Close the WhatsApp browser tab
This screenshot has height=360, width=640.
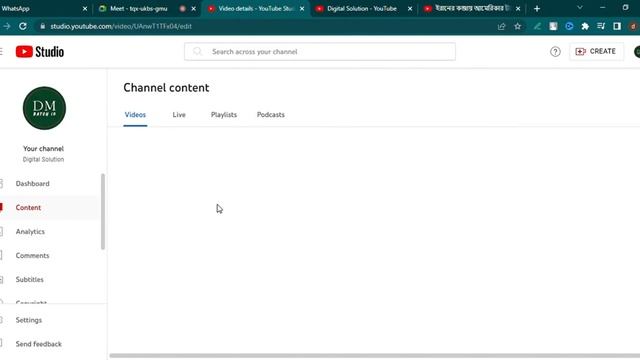click(x=84, y=9)
